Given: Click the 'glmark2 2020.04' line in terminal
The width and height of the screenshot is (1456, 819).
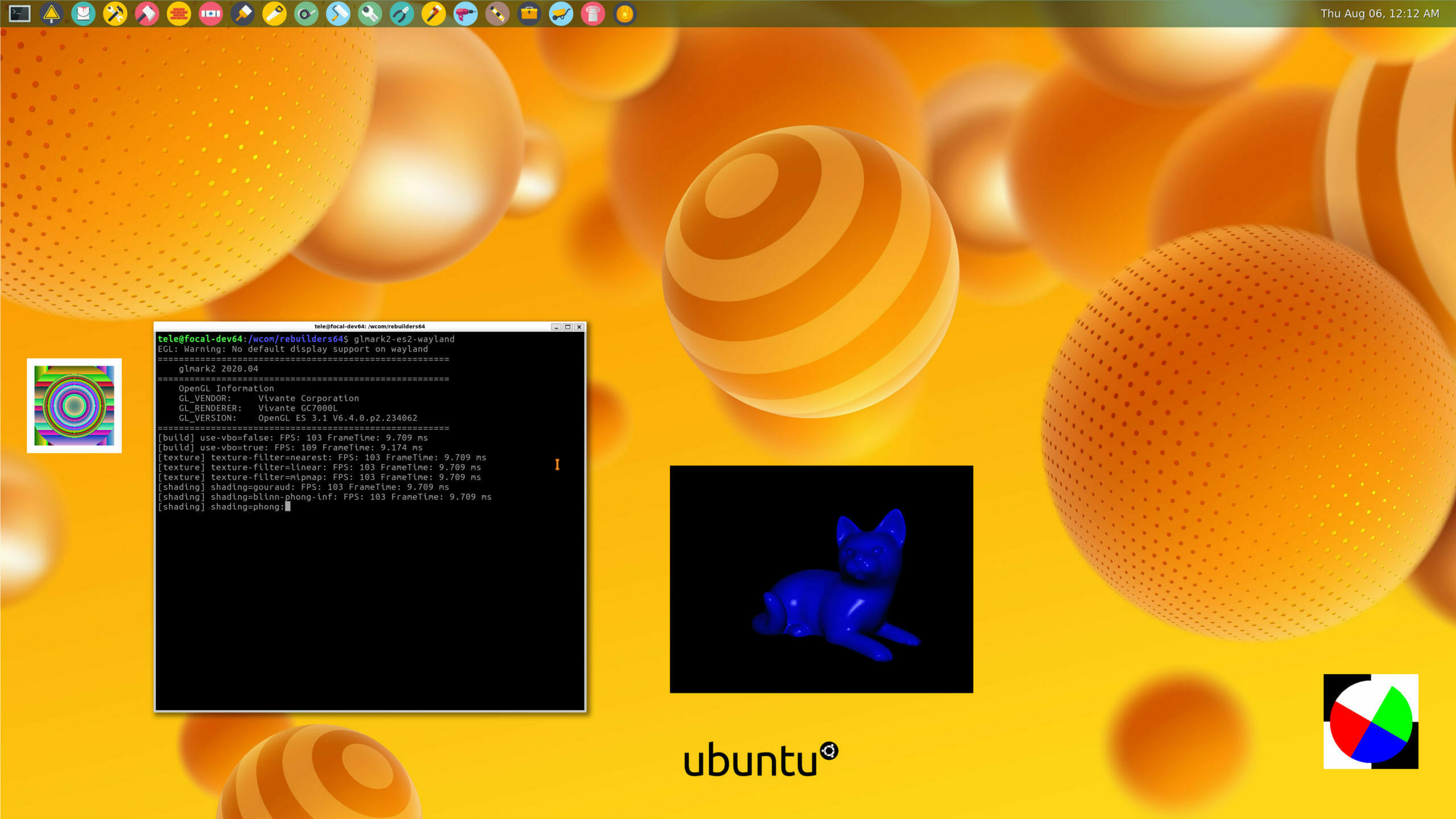Looking at the screenshot, I should click(218, 369).
